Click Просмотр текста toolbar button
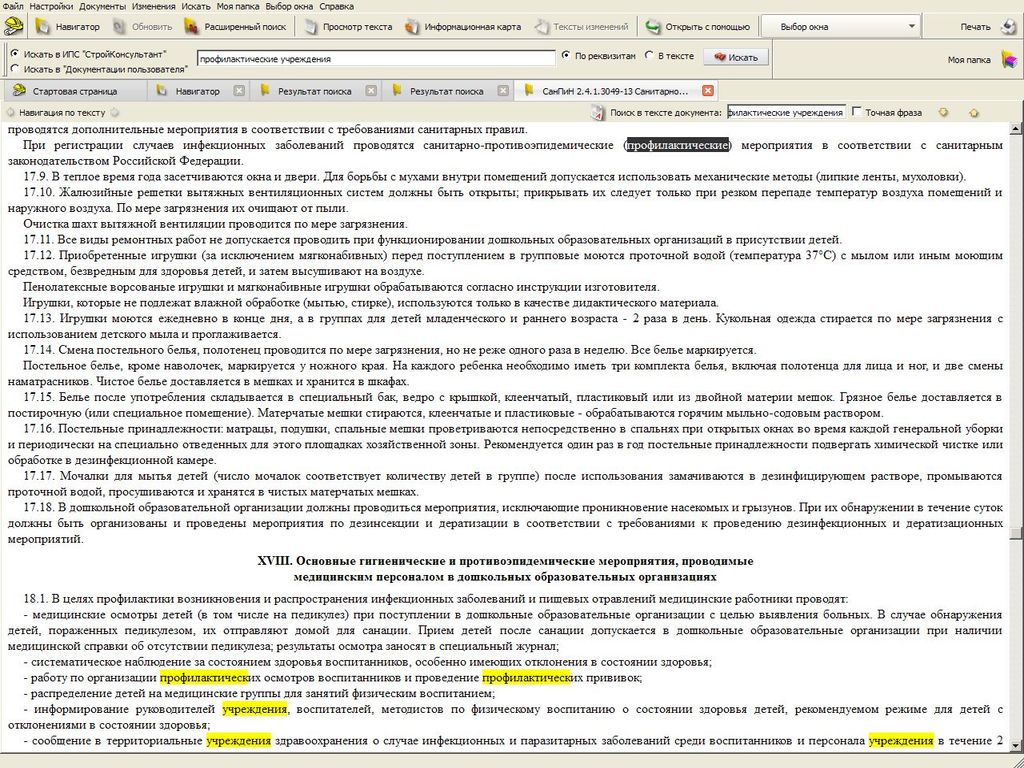This screenshot has height=768, width=1024. (x=349, y=27)
